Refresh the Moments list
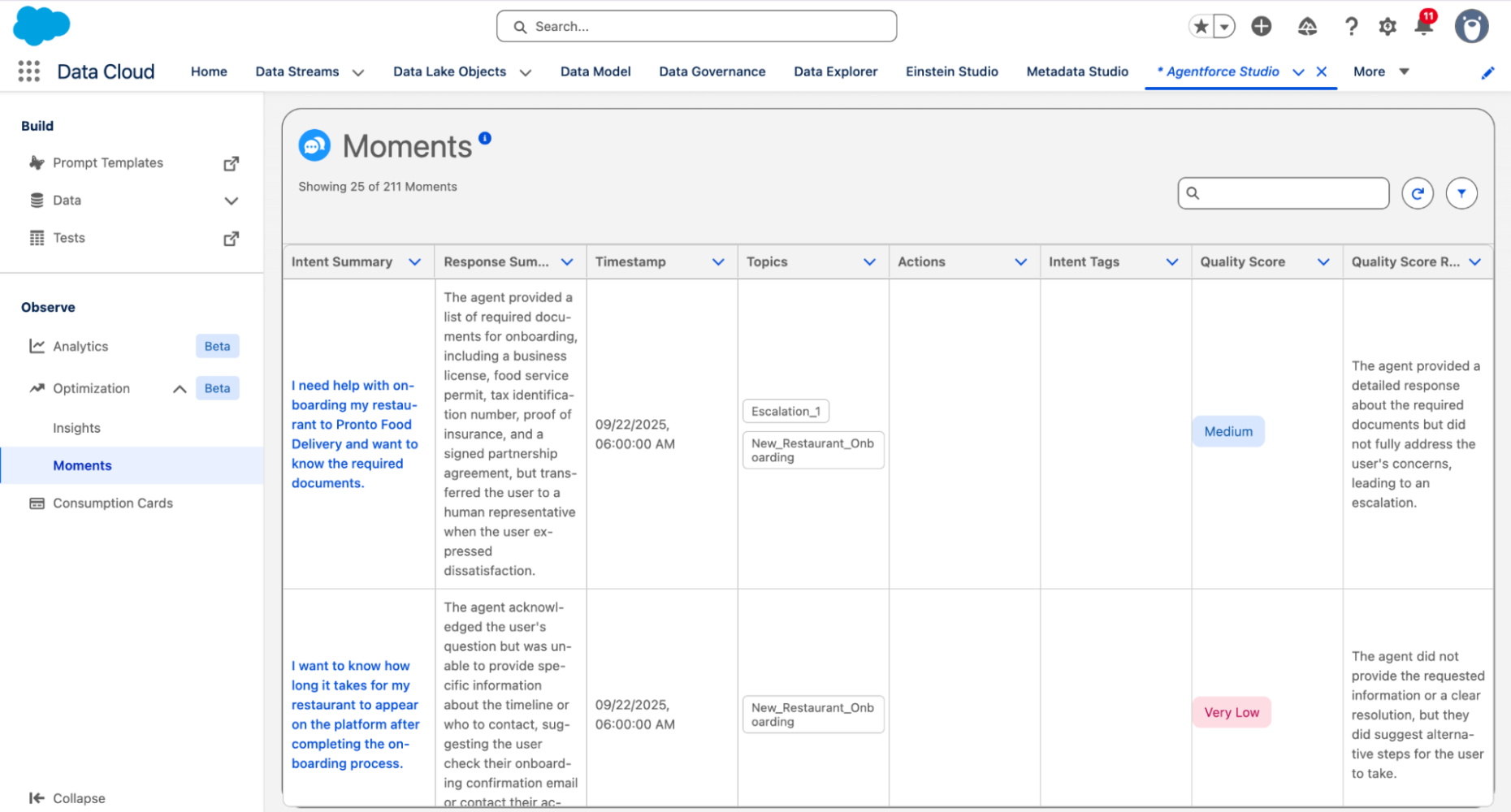The width and height of the screenshot is (1511, 812). click(x=1417, y=193)
